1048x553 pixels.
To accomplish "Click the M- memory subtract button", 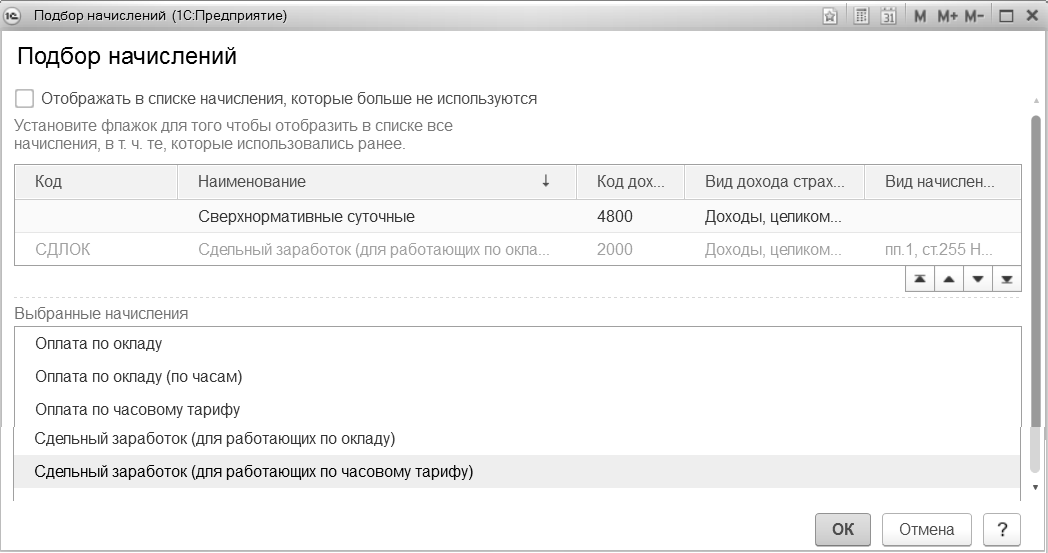I will click(974, 16).
